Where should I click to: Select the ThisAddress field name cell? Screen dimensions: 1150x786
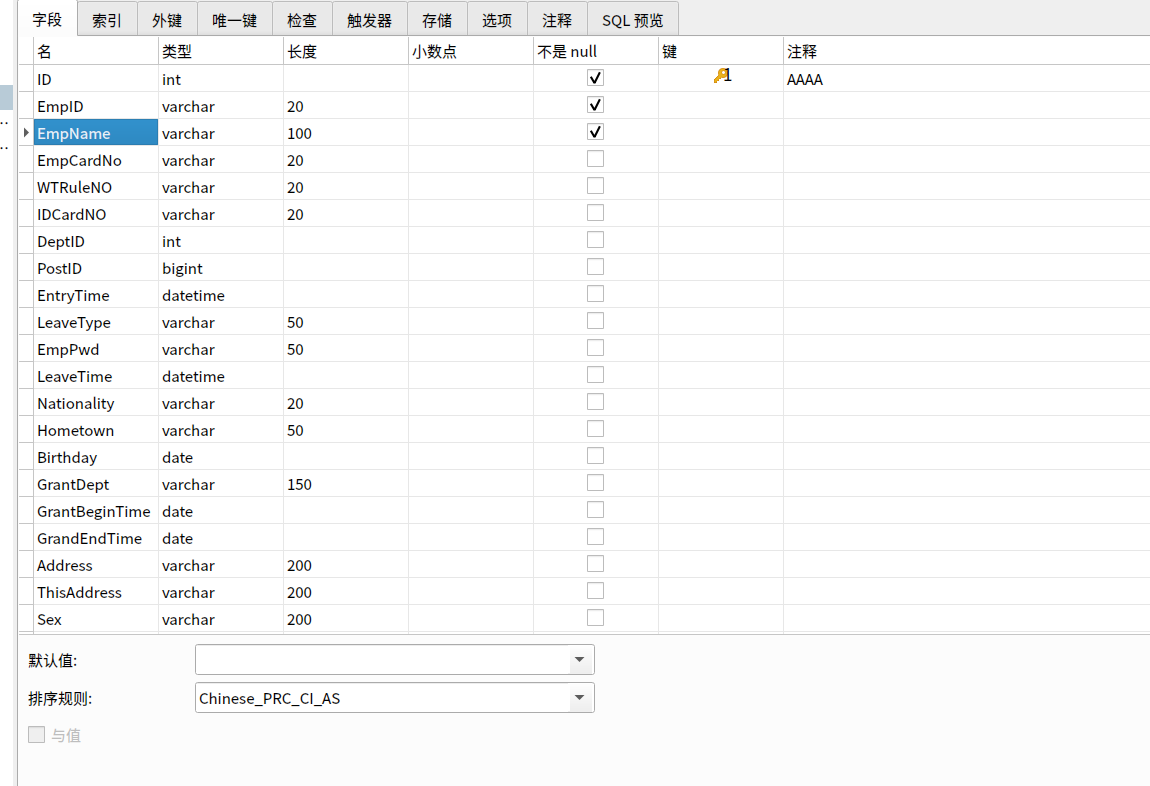pyautogui.click(x=95, y=593)
